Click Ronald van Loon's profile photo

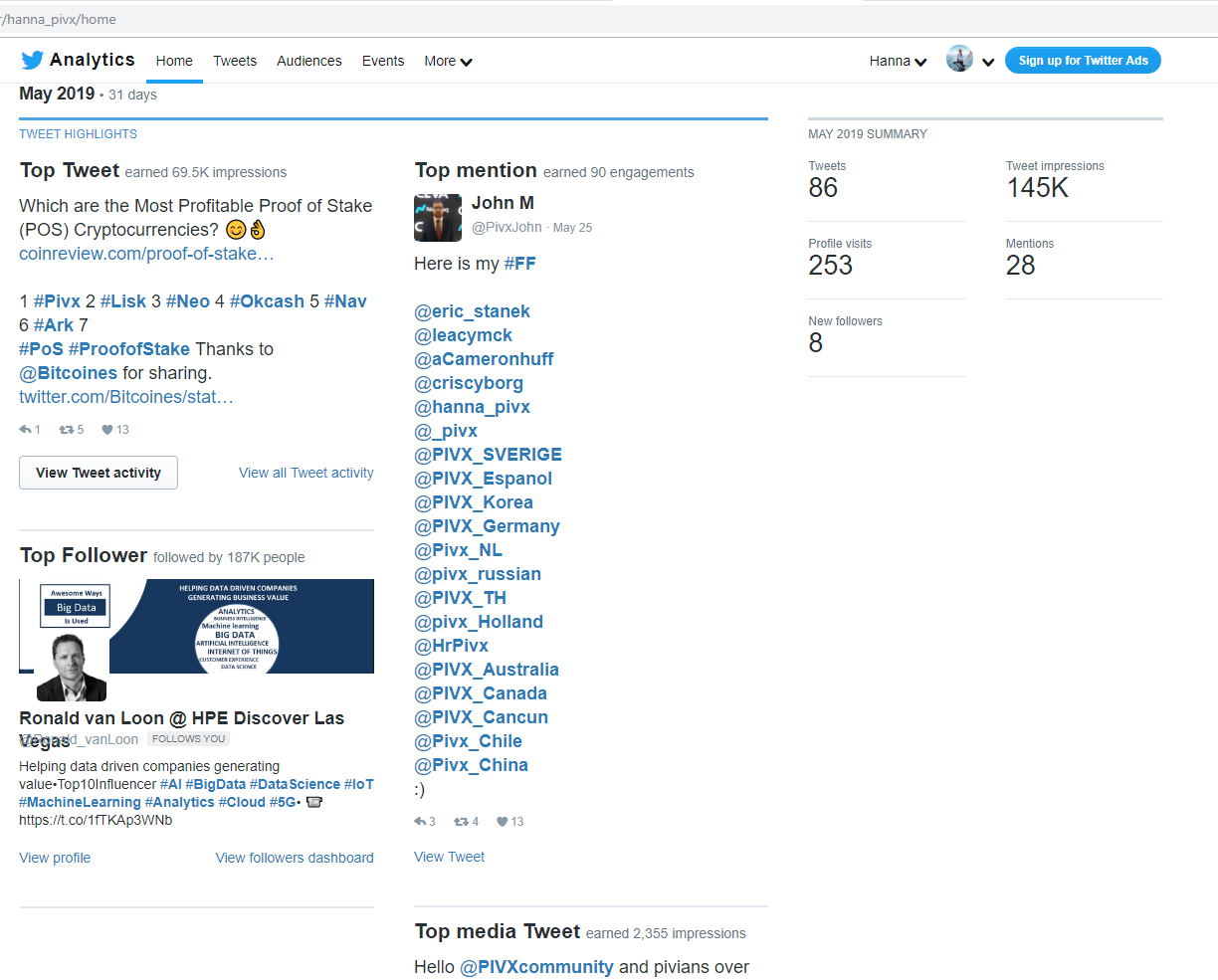[72, 668]
